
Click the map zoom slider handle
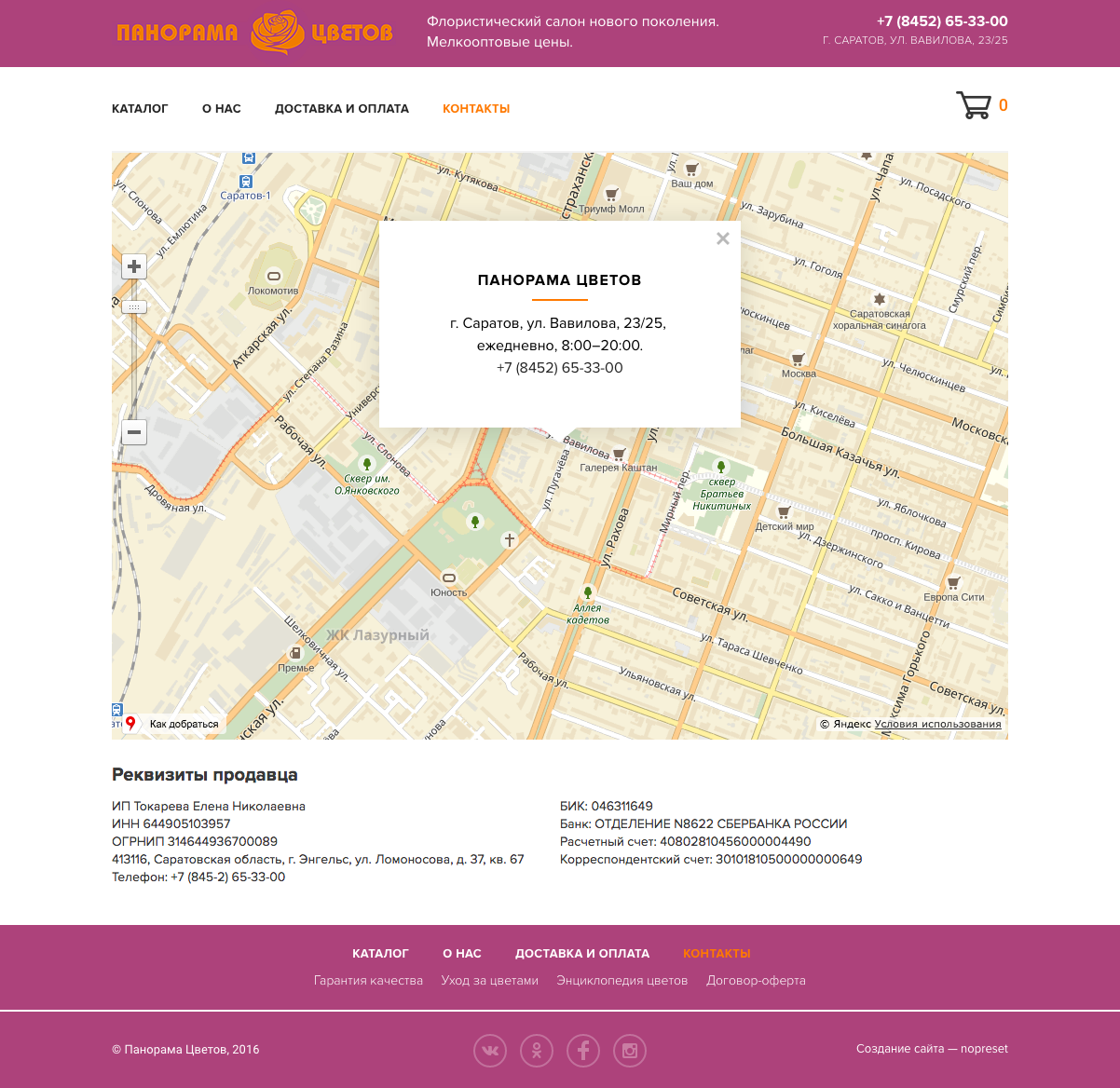tap(134, 307)
